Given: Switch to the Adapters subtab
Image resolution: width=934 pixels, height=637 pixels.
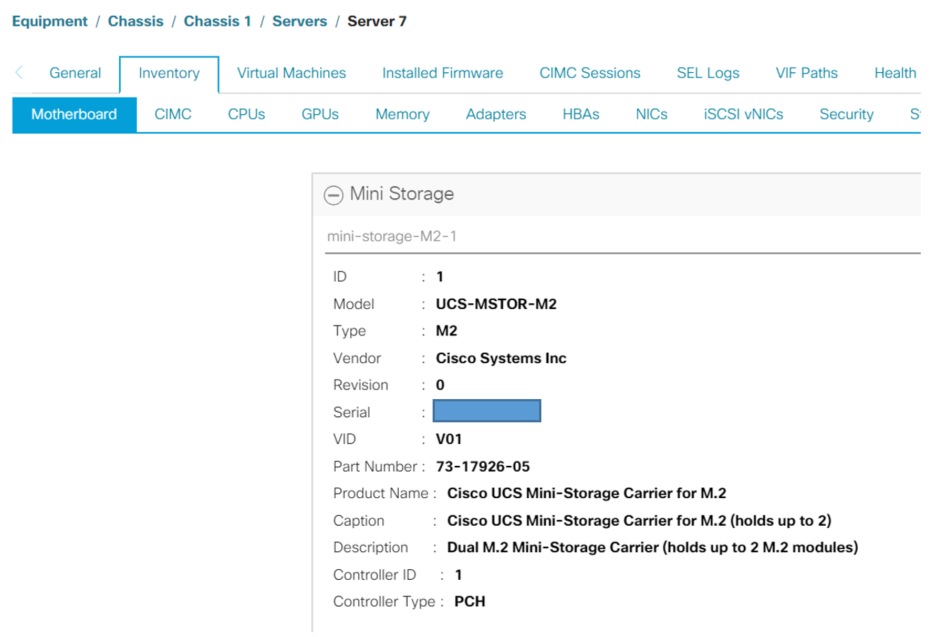Looking at the screenshot, I should 495,114.
